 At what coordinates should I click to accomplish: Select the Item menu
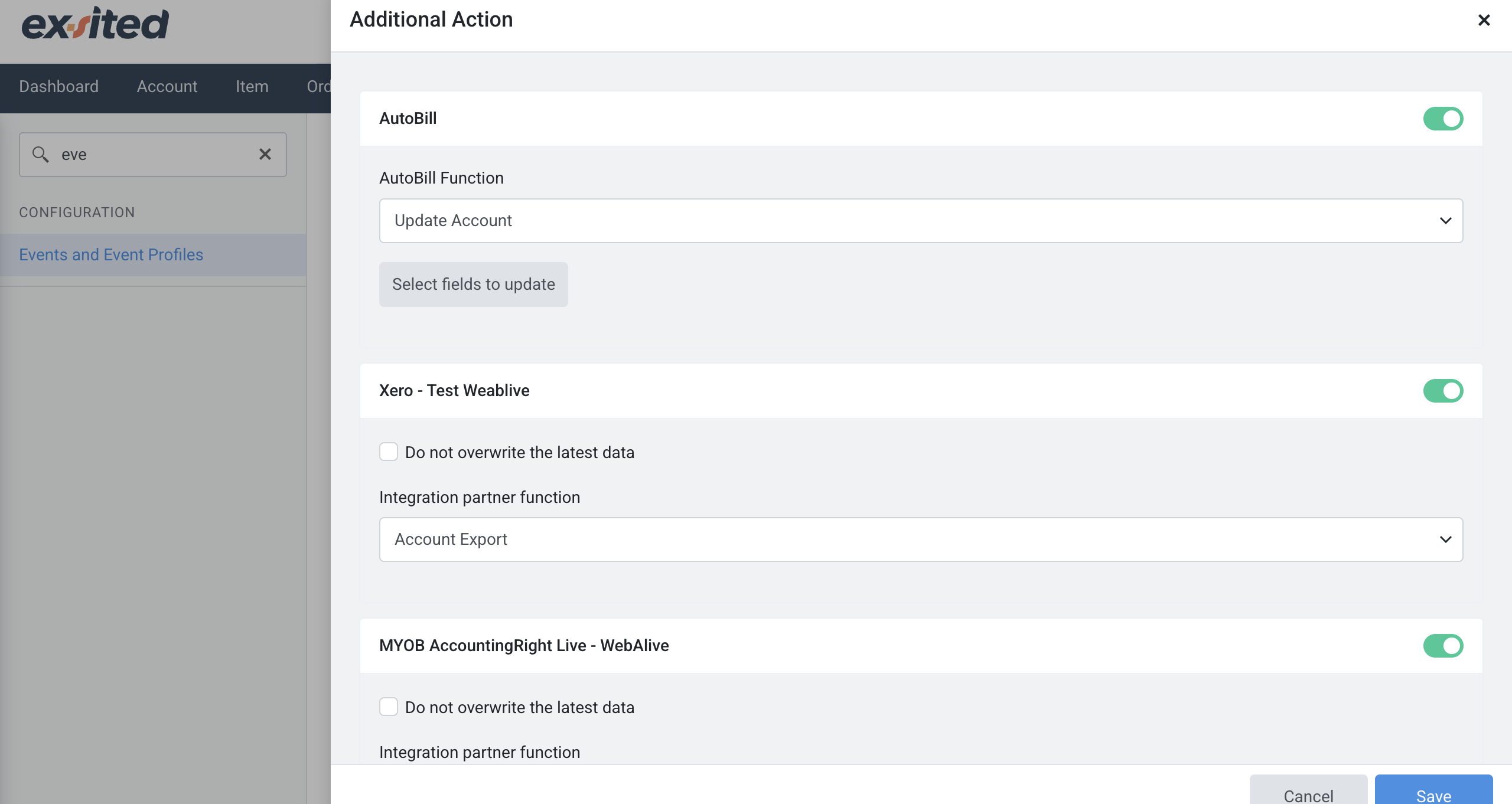pos(252,87)
